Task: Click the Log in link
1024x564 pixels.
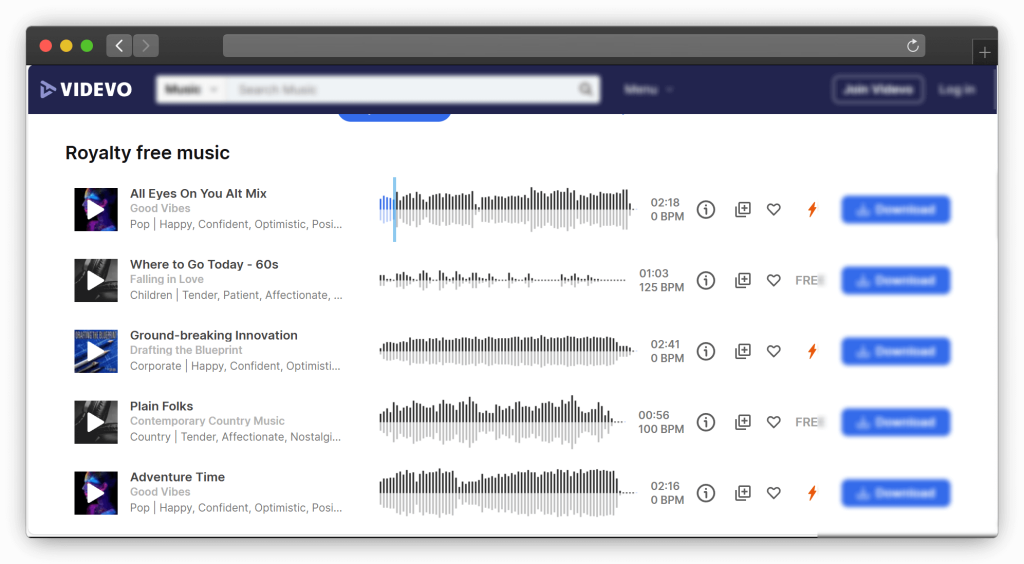Action: point(956,90)
